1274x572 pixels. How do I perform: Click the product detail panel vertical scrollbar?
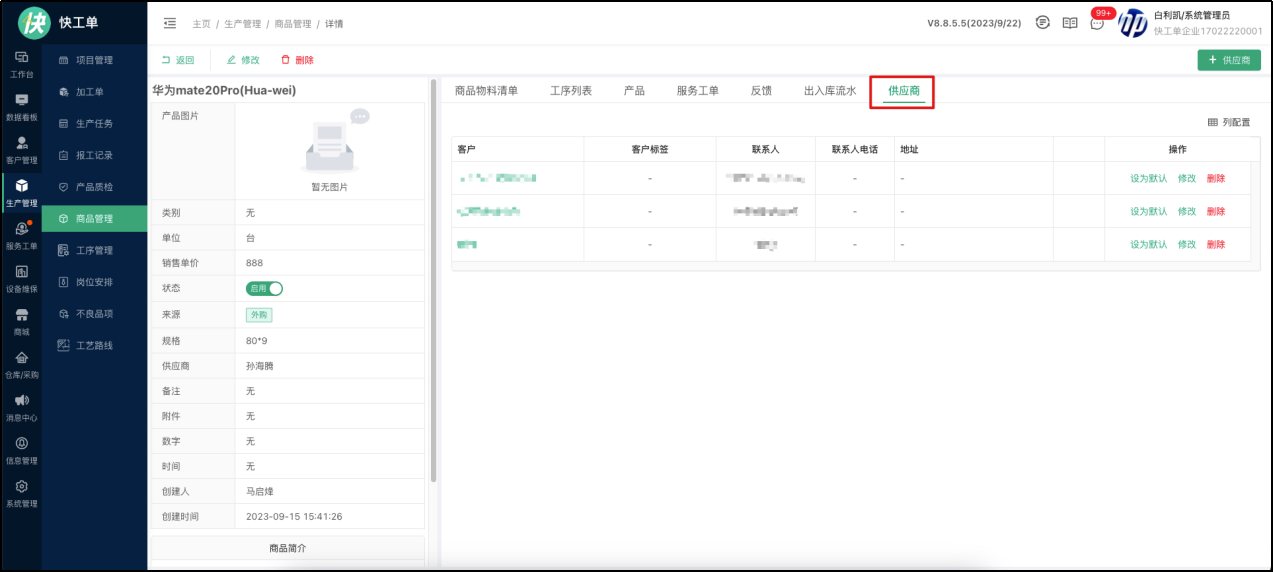tap(433, 280)
